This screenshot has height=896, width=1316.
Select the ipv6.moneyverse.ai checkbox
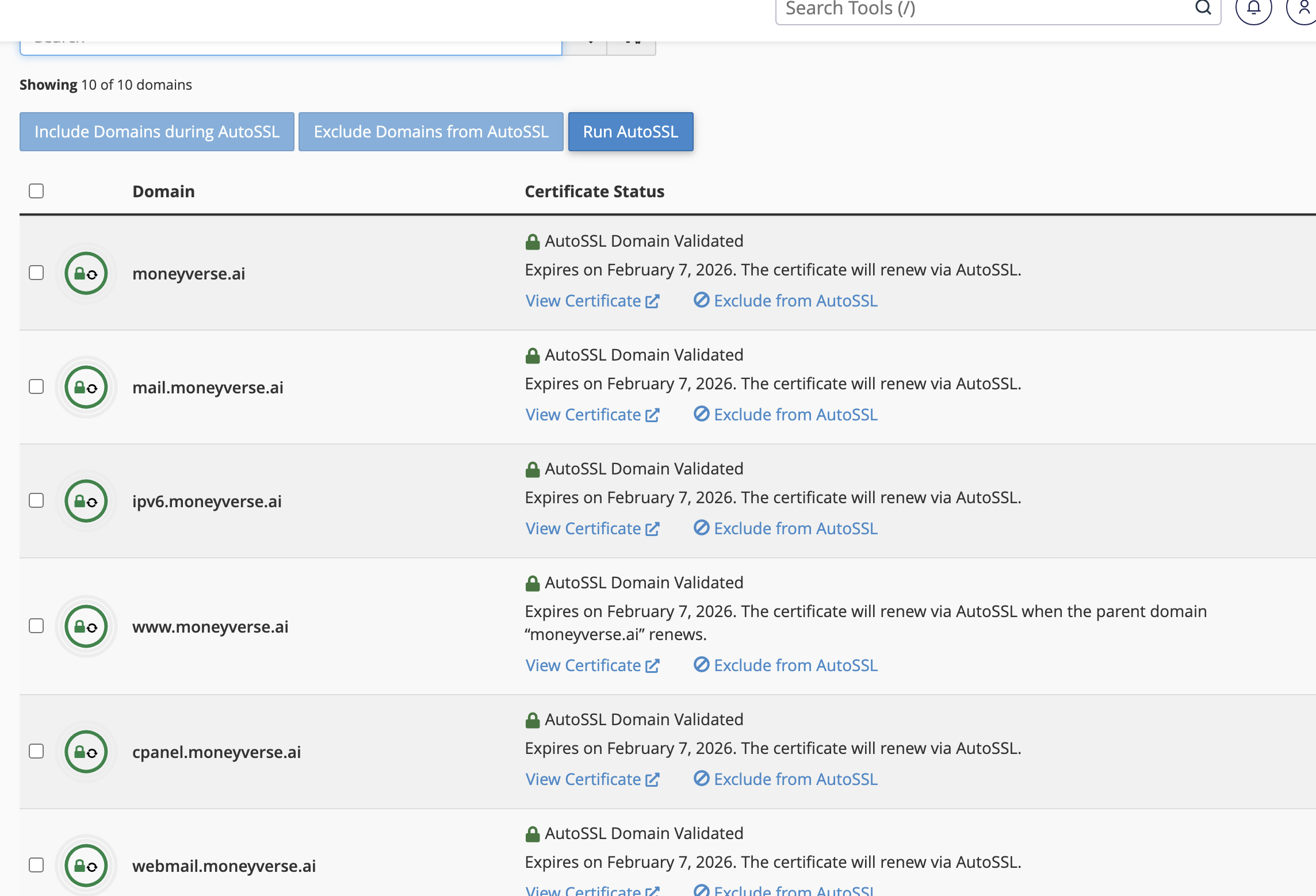36,500
